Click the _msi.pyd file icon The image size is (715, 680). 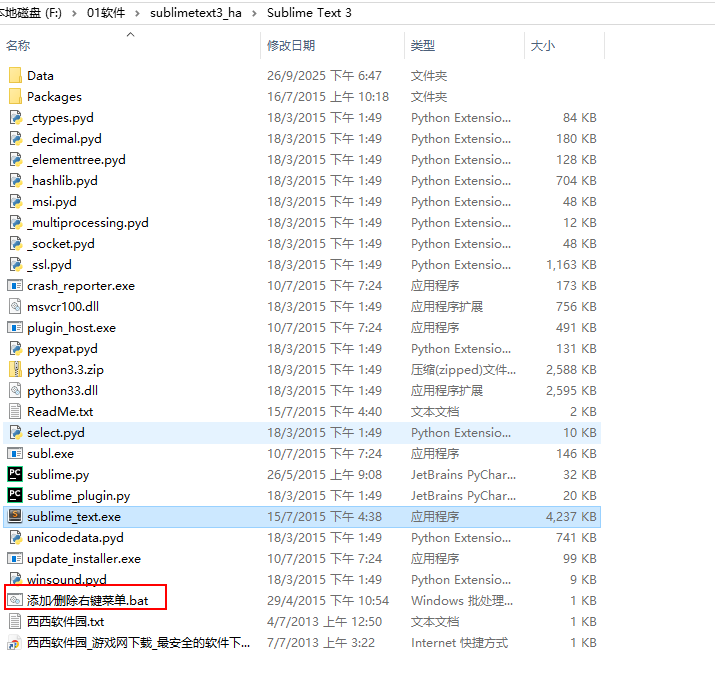click(15, 201)
